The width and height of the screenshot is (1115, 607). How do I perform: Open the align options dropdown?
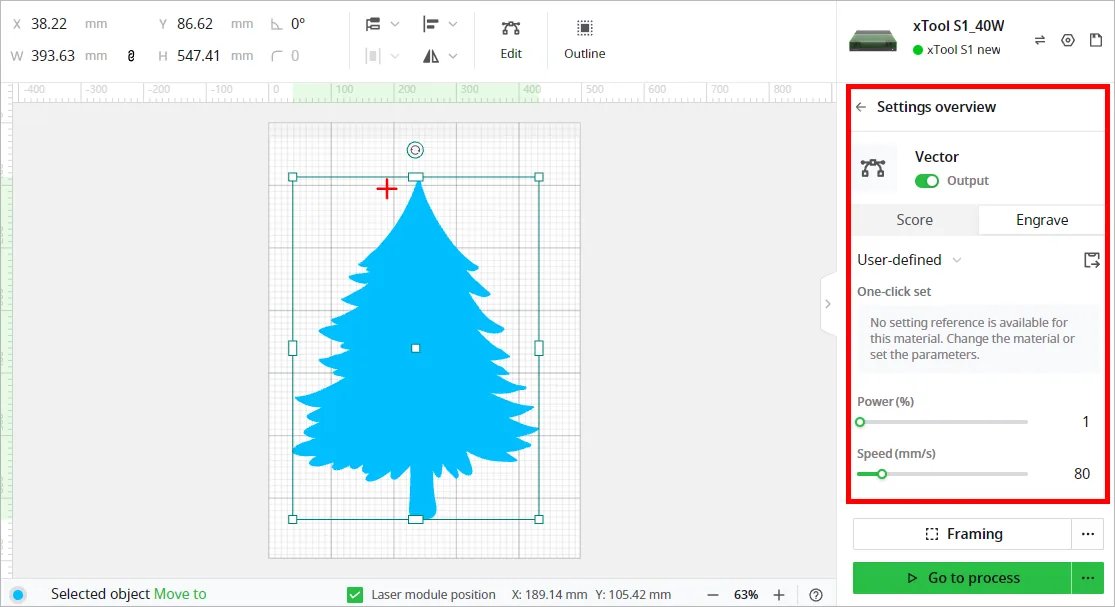point(439,24)
